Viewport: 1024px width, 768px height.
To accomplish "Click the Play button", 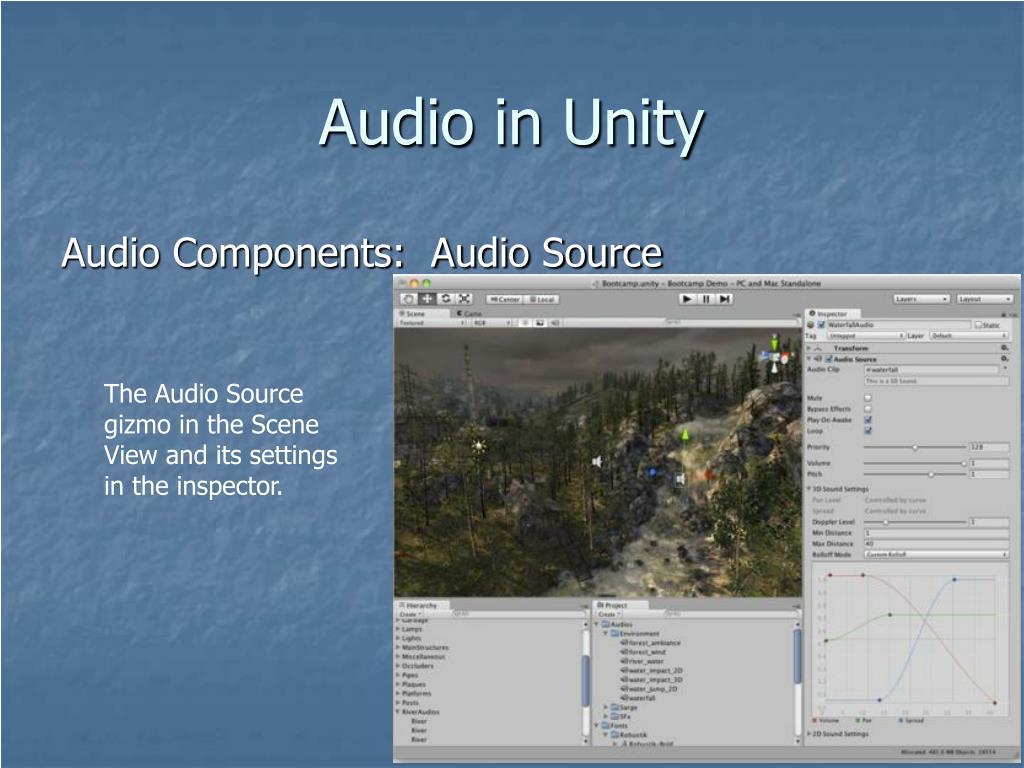I will (x=686, y=299).
